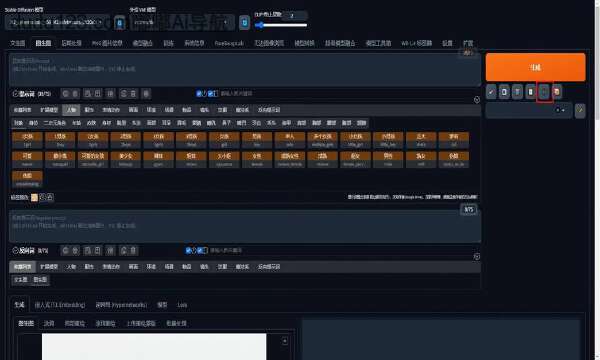Switch to the 文生图 txt2img tab
The image size is (600, 360).
pos(18,43)
